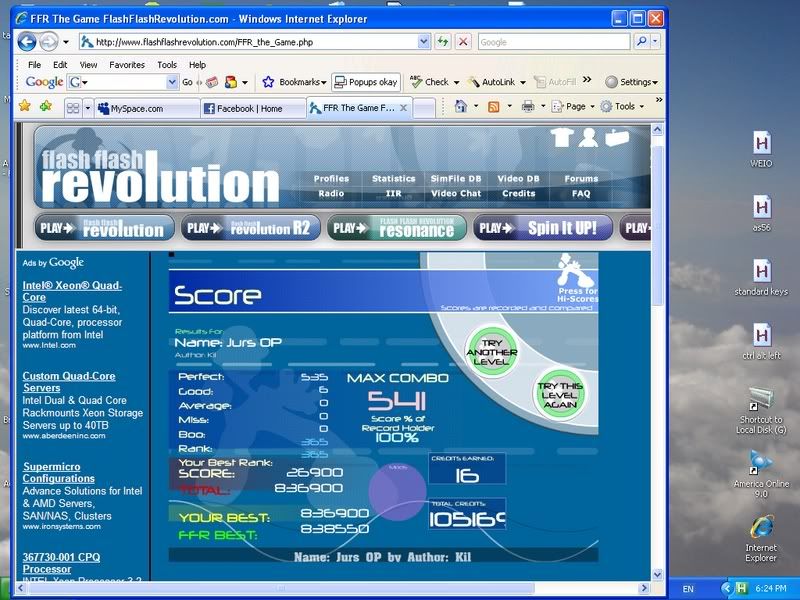This screenshot has height=600, width=800.
Task: Open recent pages dropdown next to Forward
Action: click(x=66, y=42)
